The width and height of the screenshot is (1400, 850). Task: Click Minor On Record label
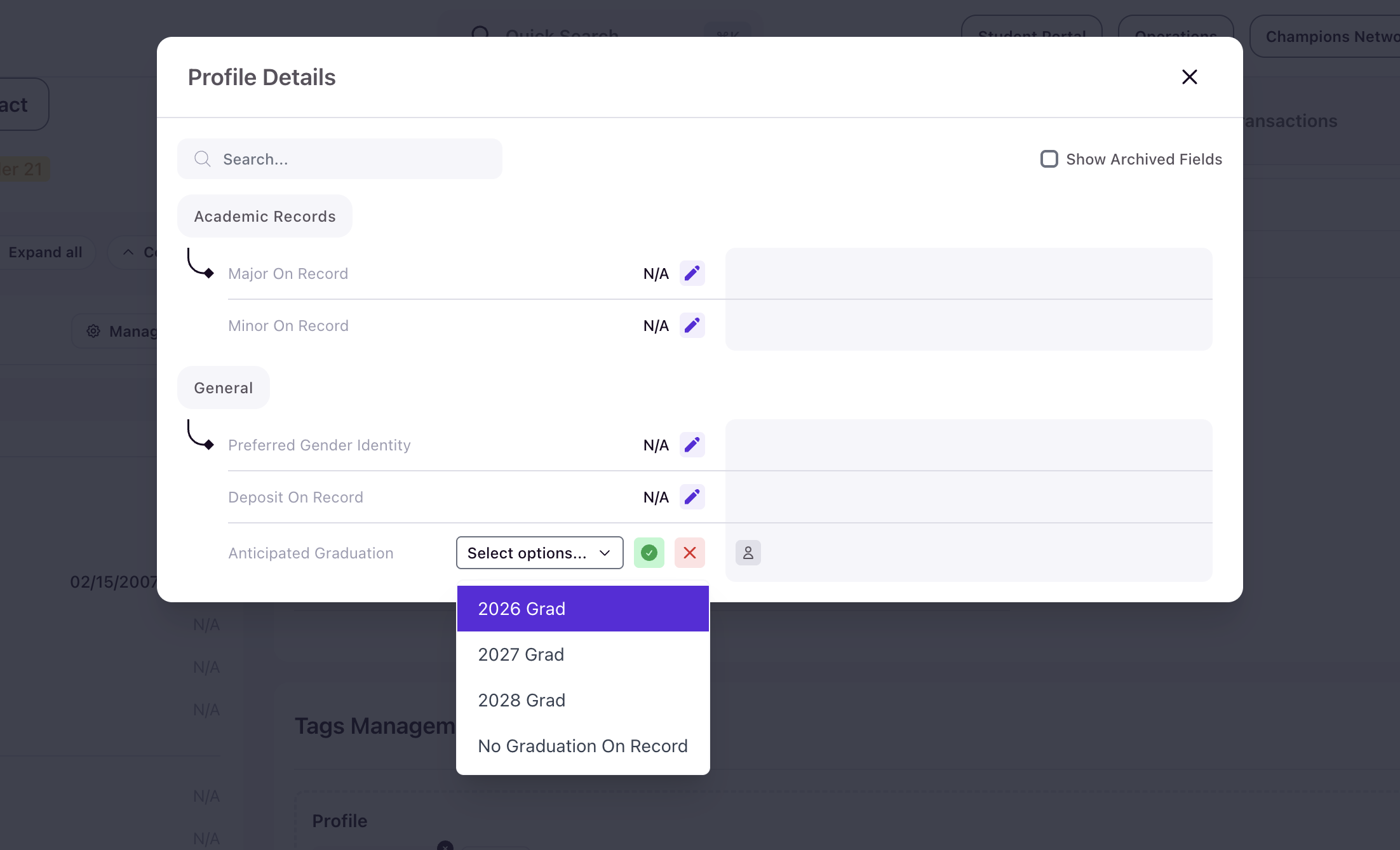[288, 325]
